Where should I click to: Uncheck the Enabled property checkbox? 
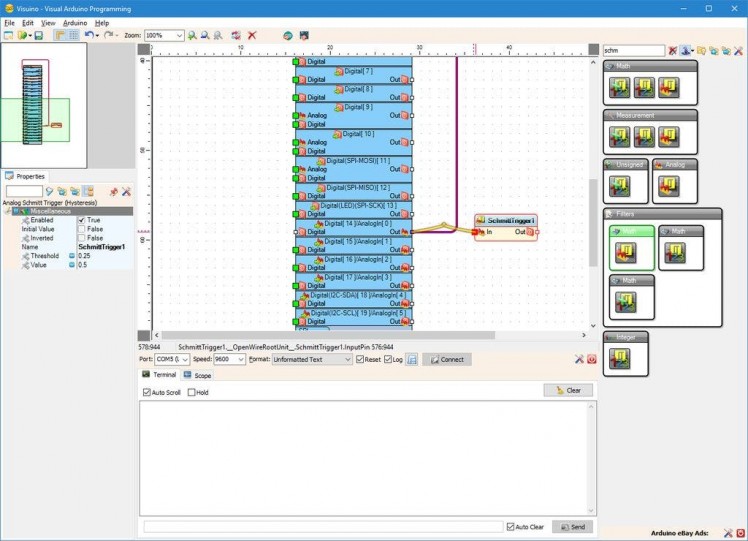[x=82, y=220]
